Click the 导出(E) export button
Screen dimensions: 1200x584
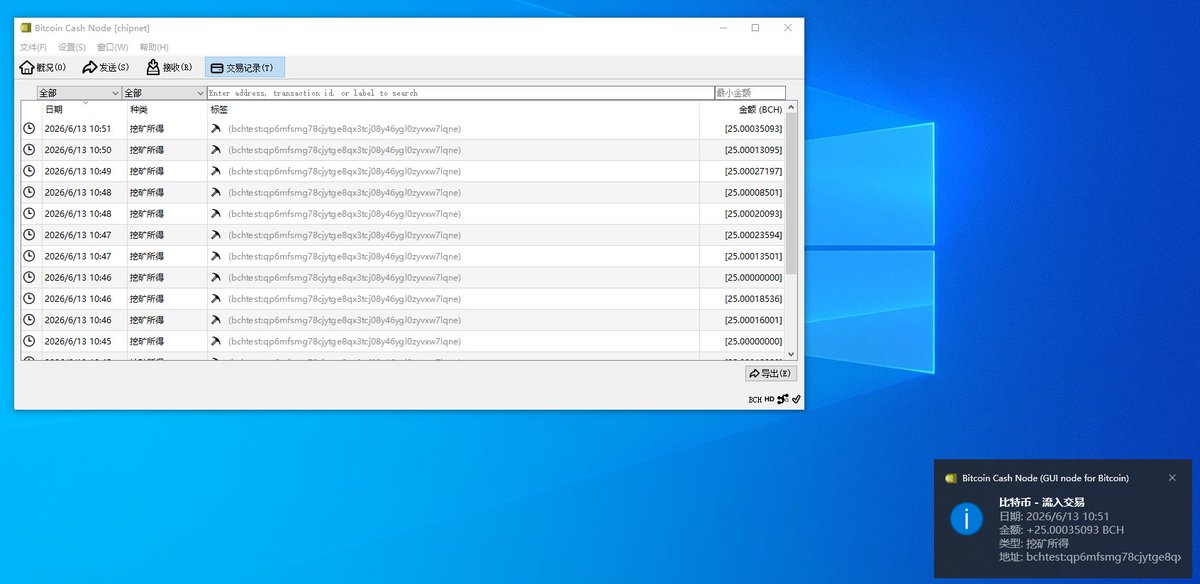(771, 373)
